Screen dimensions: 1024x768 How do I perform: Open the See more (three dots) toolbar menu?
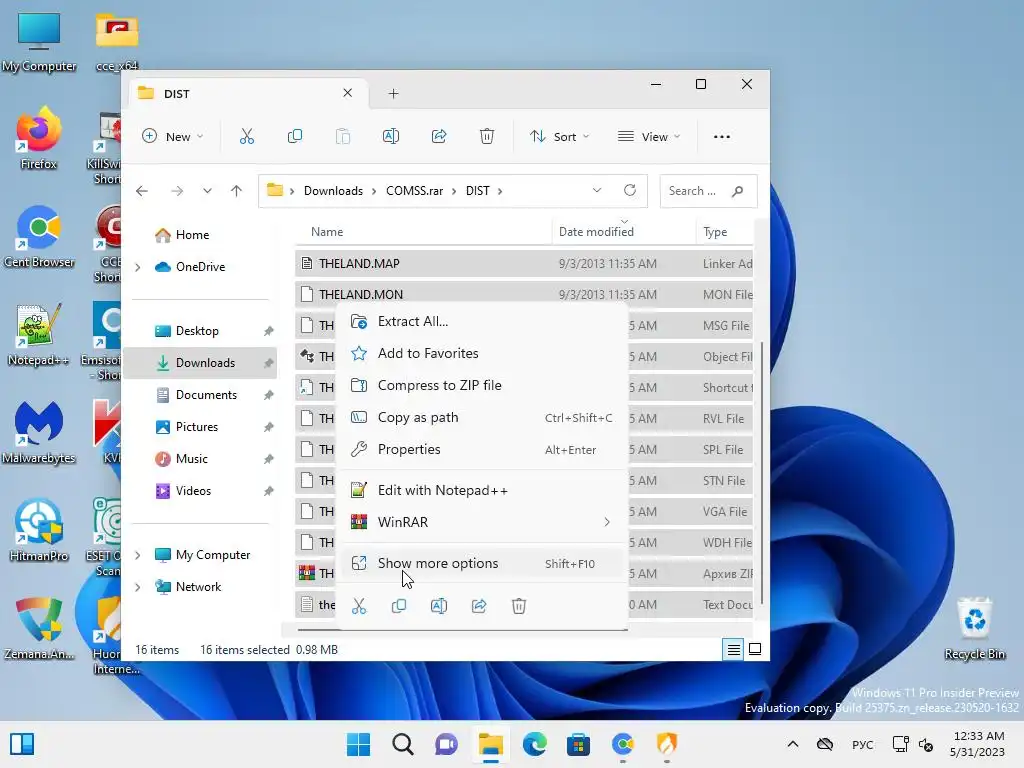pyautogui.click(x=722, y=136)
